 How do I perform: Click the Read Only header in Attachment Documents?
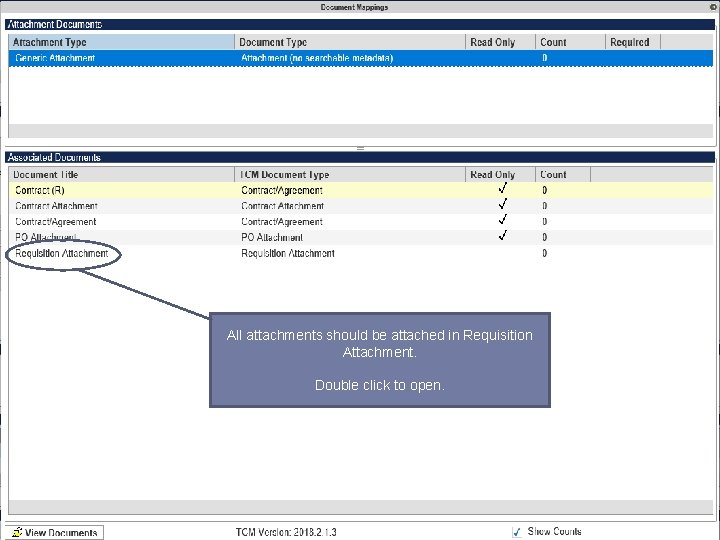click(x=501, y=42)
